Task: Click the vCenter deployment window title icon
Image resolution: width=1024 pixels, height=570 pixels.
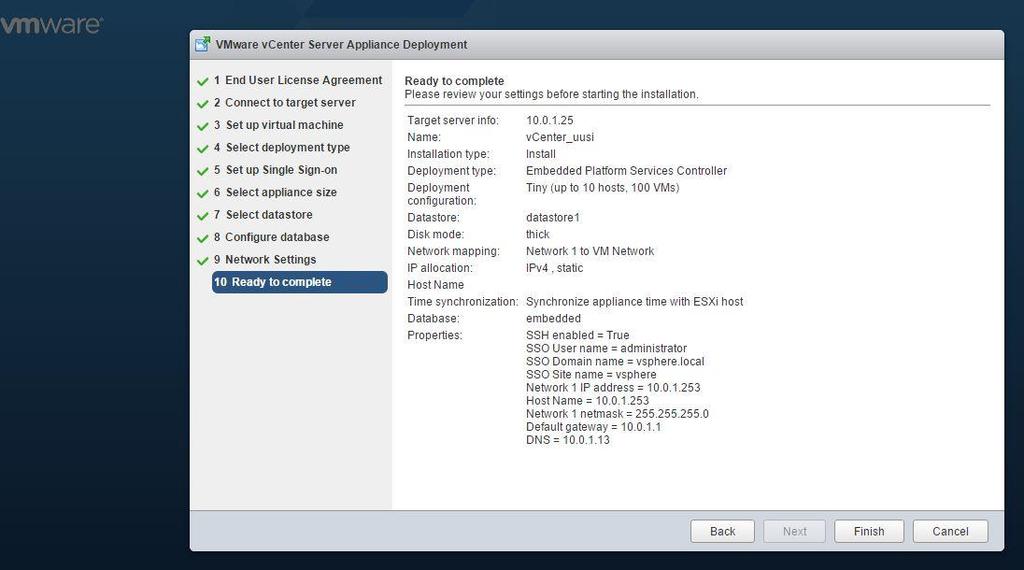Action: coord(202,44)
